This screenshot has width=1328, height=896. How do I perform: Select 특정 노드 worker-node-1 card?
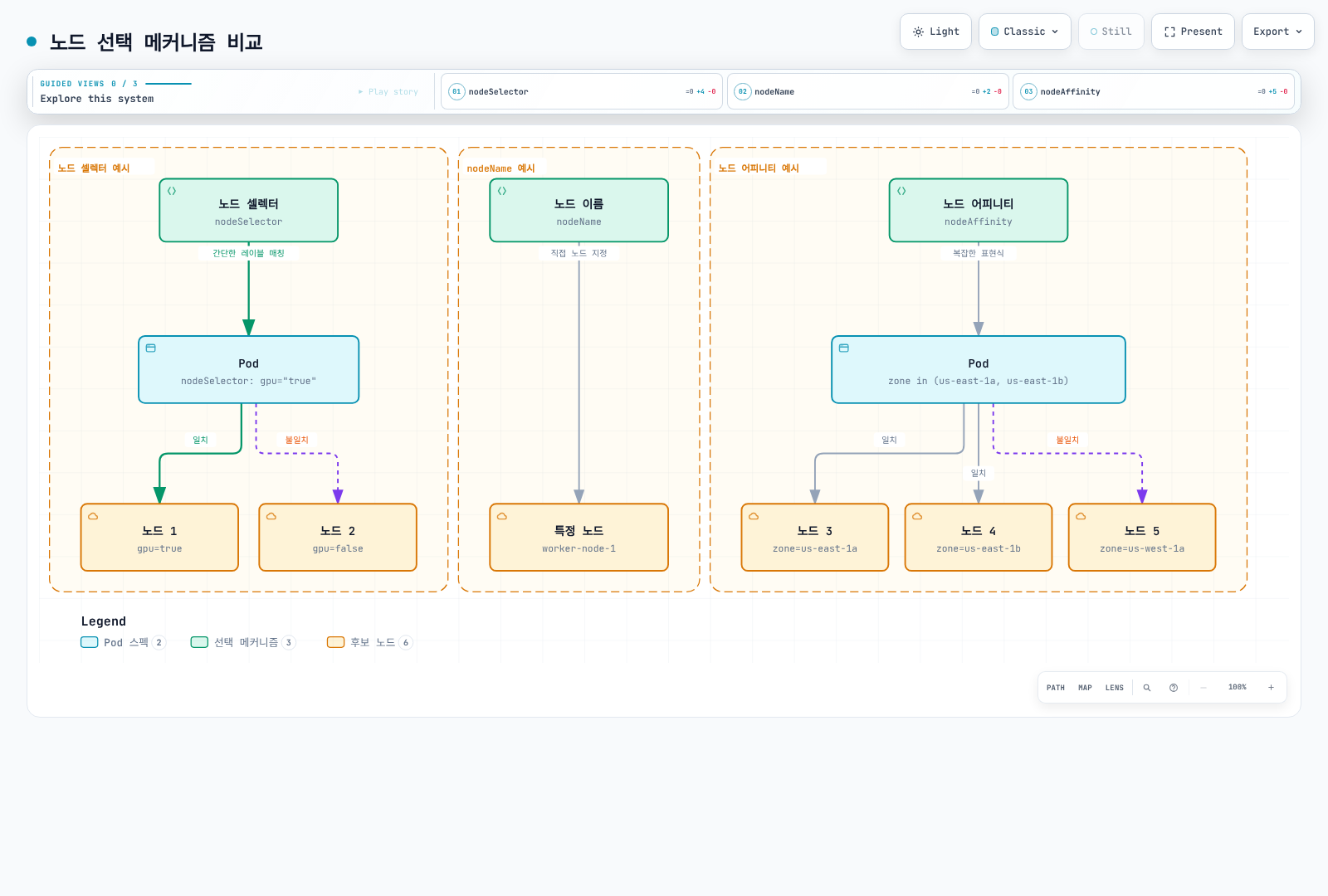pos(579,538)
